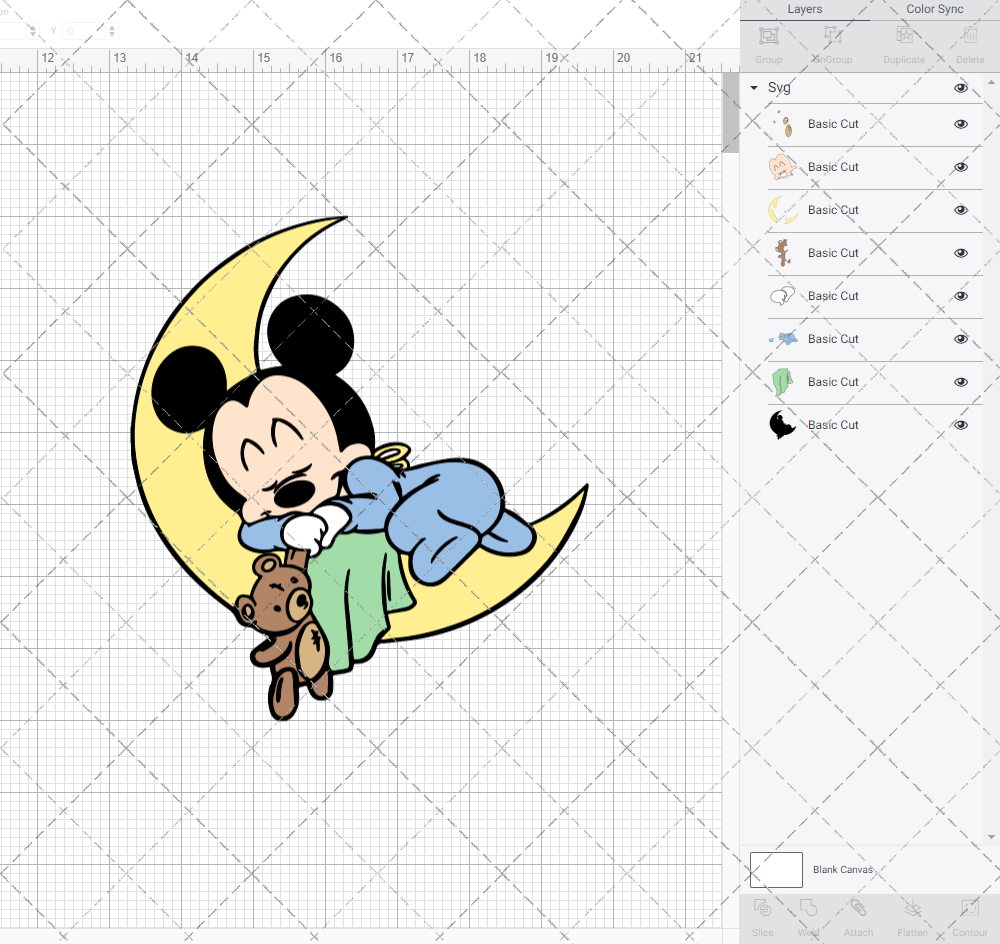Hide the peach face Basic Cut layer
Viewport: 1000px width, 944px height.
click(960, 167)
